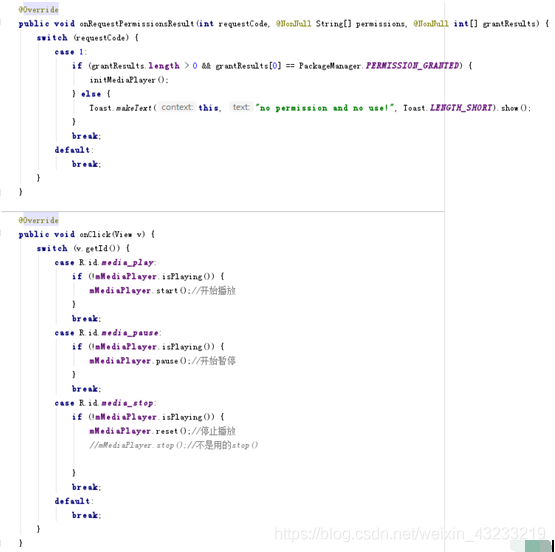
Task: Click the break statement under case 1
Action: pos(86,136)
